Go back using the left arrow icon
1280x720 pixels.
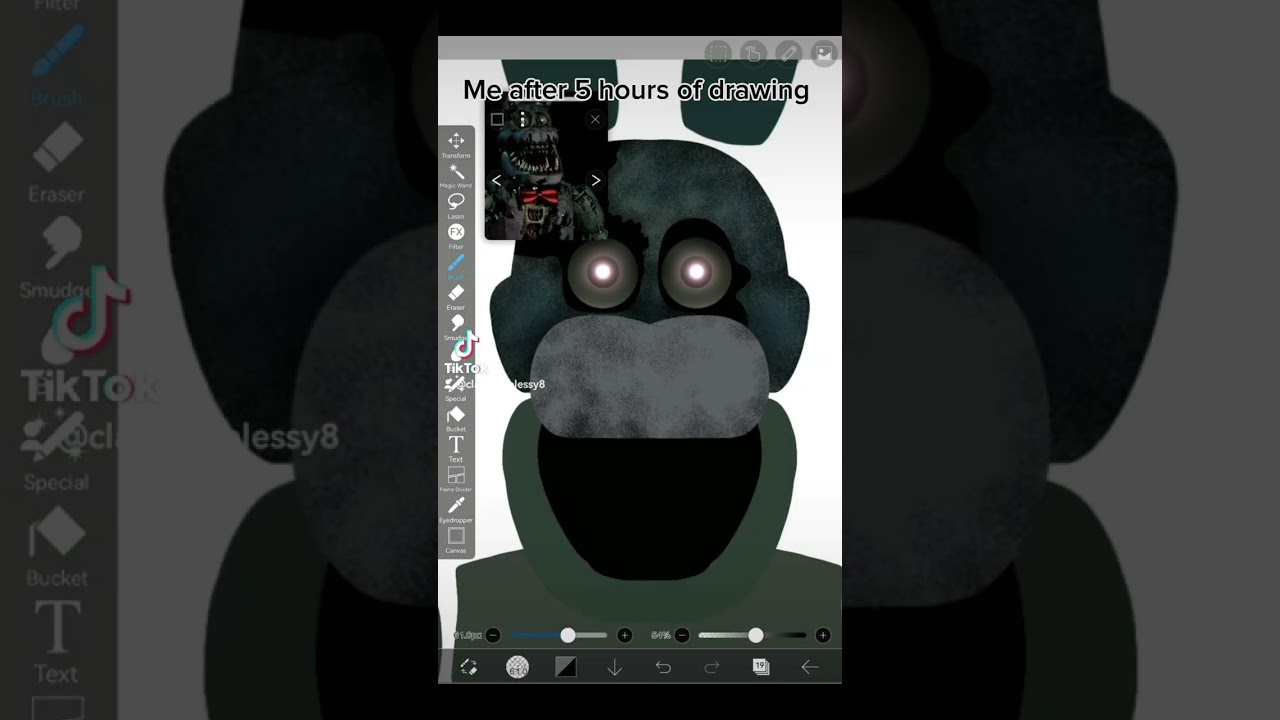click(x=810, y=667)
